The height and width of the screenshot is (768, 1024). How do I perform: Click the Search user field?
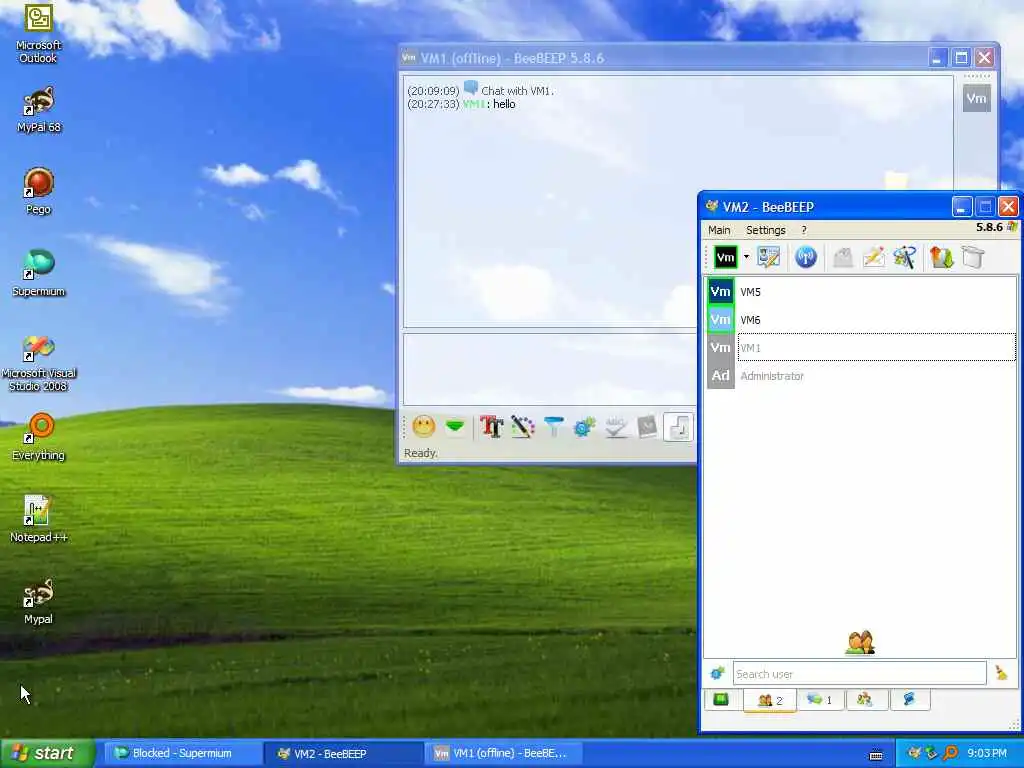click(x=859, y=673)
